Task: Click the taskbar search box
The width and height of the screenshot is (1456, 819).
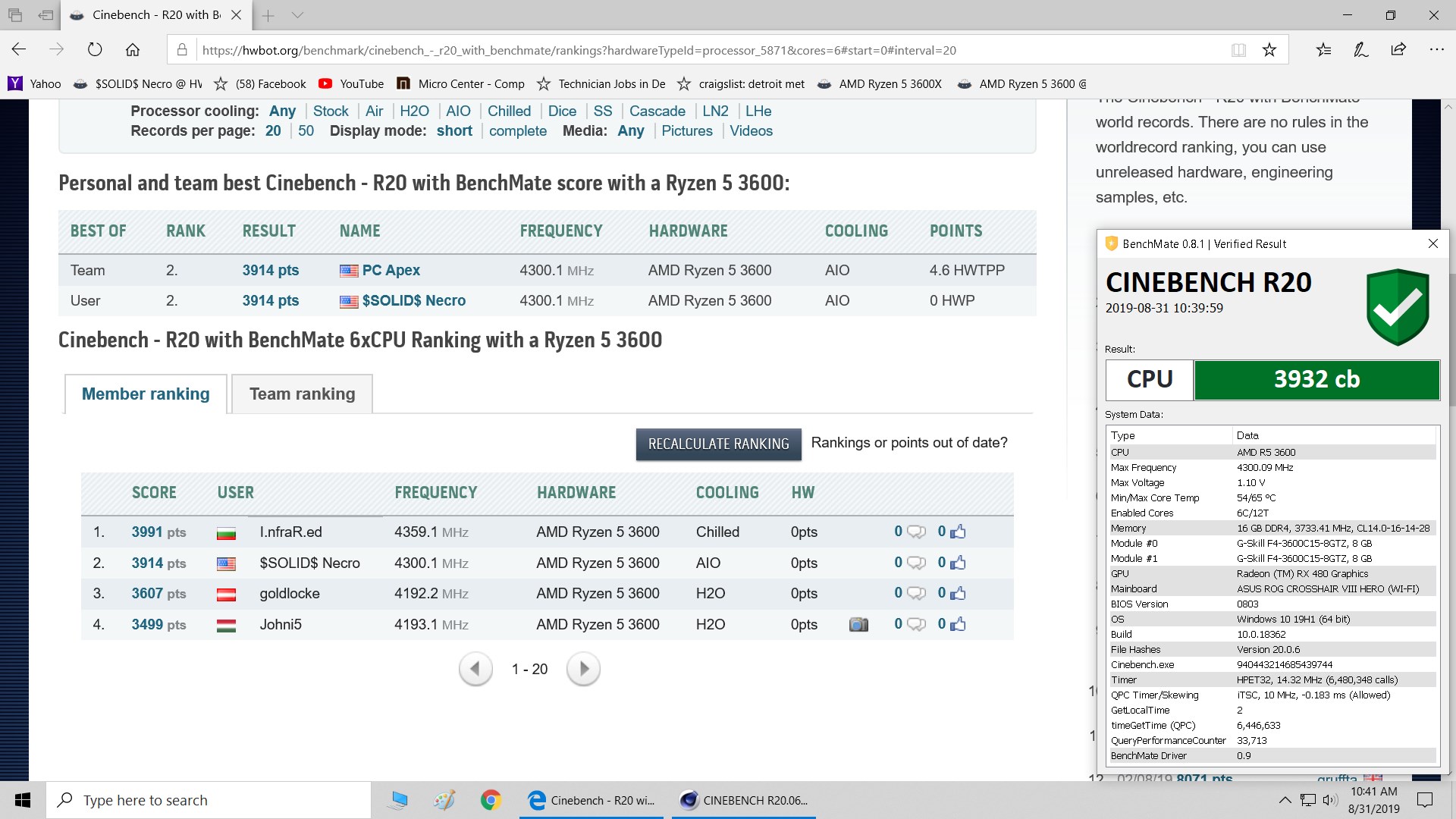Action: (209, 800)
